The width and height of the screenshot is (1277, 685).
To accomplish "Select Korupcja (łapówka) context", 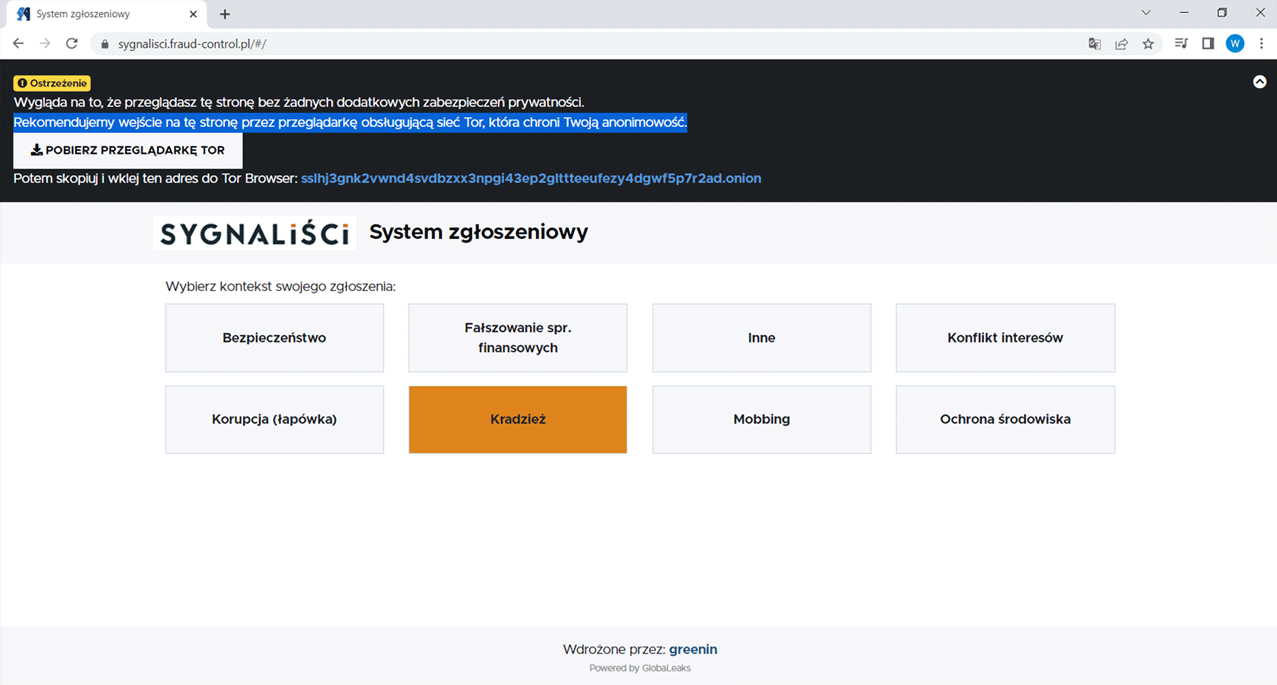I will (x=274, y=420).
